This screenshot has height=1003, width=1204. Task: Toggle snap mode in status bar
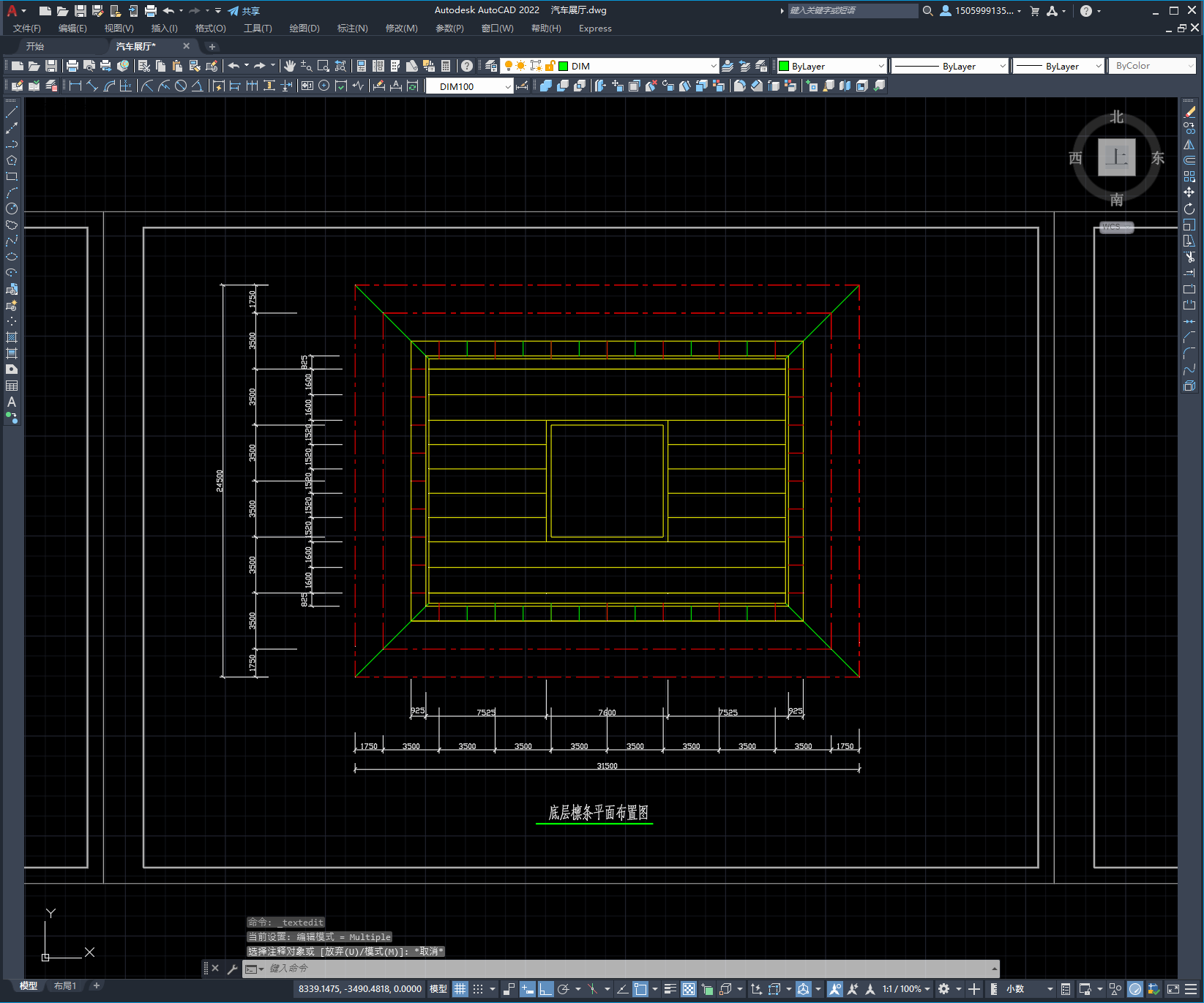pos(478,989)
